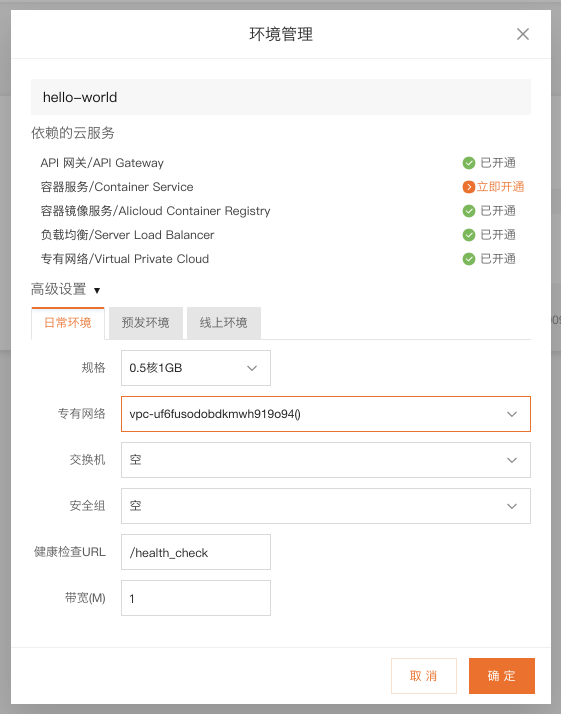Confirm with the 确定 button

[502, 676]
